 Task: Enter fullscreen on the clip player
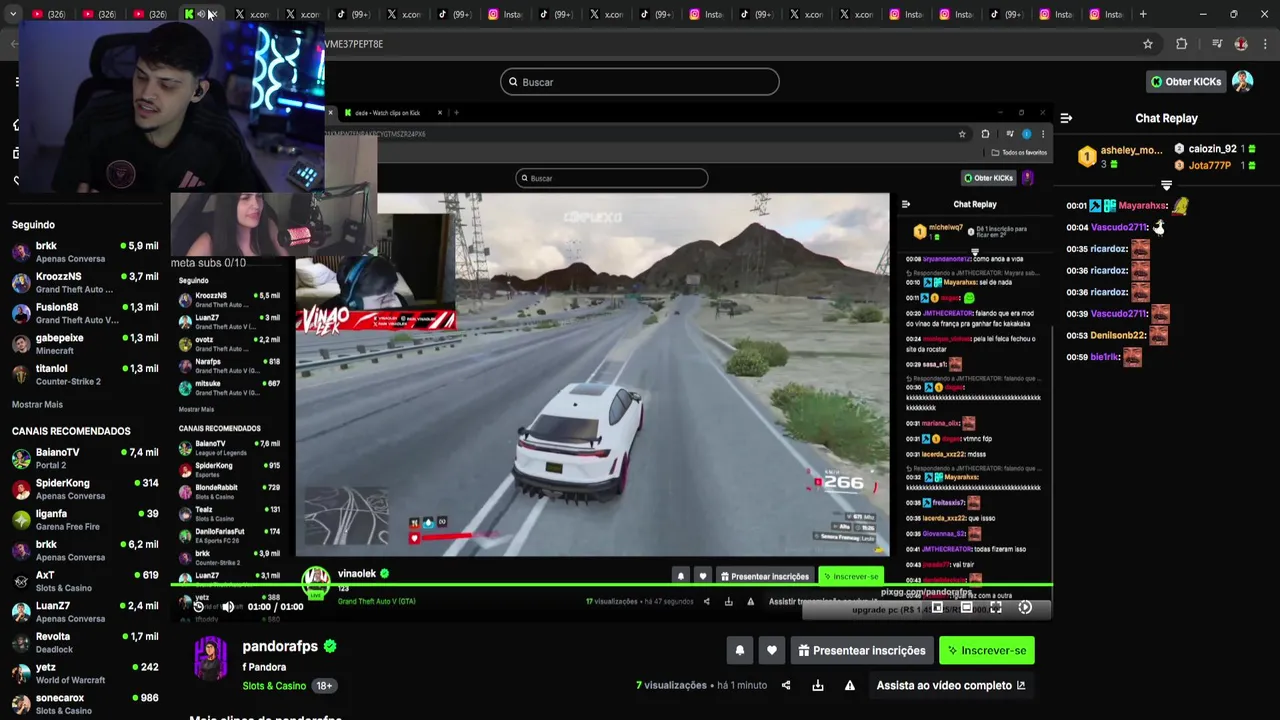996,607
